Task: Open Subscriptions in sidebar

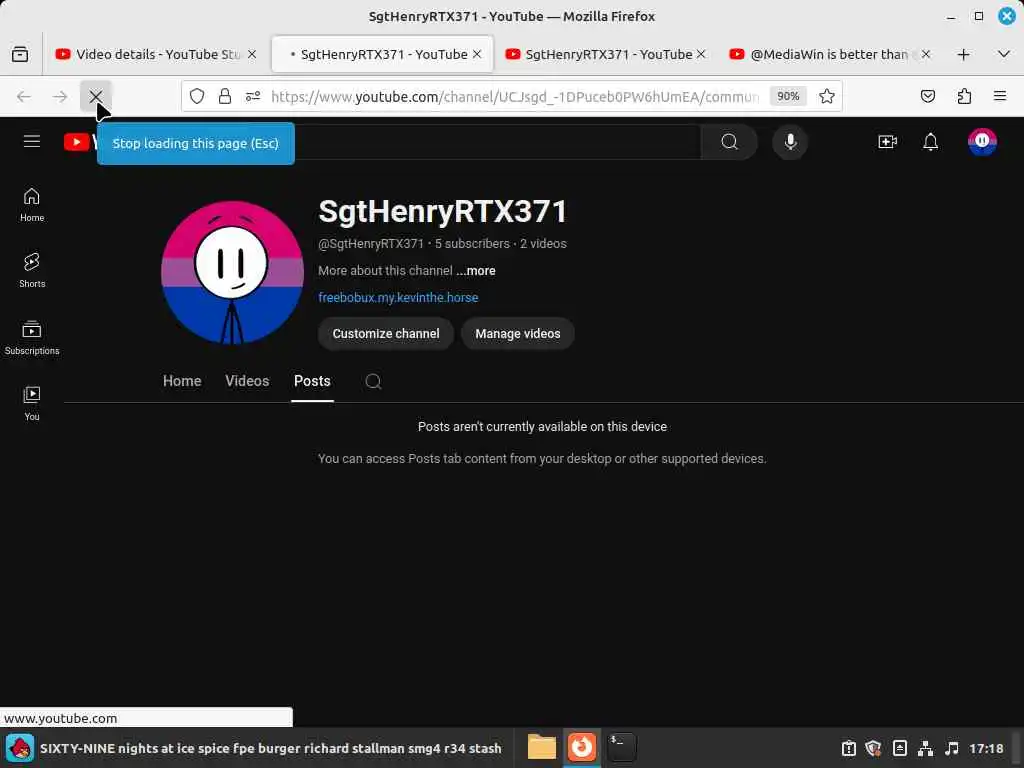Action: (x=32, y=338)
